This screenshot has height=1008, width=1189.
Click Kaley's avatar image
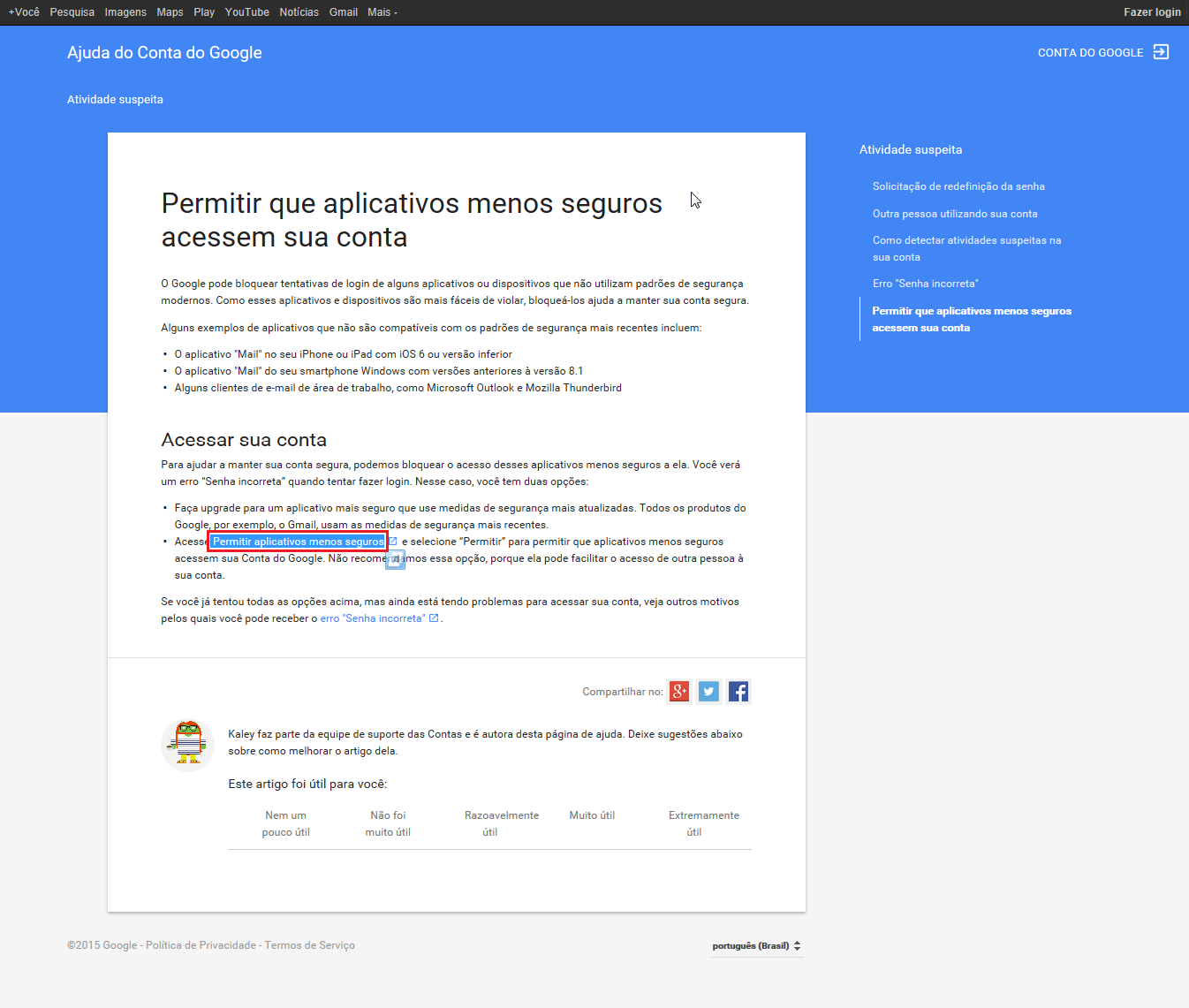pos(188,744)
